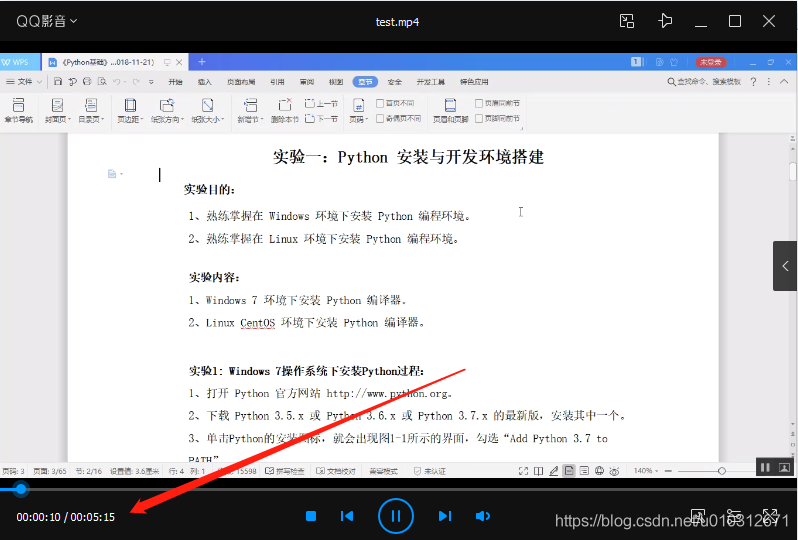Screen dimensions: 798x540
Task: Undo the last action in WPS
Action: [117, 81]
